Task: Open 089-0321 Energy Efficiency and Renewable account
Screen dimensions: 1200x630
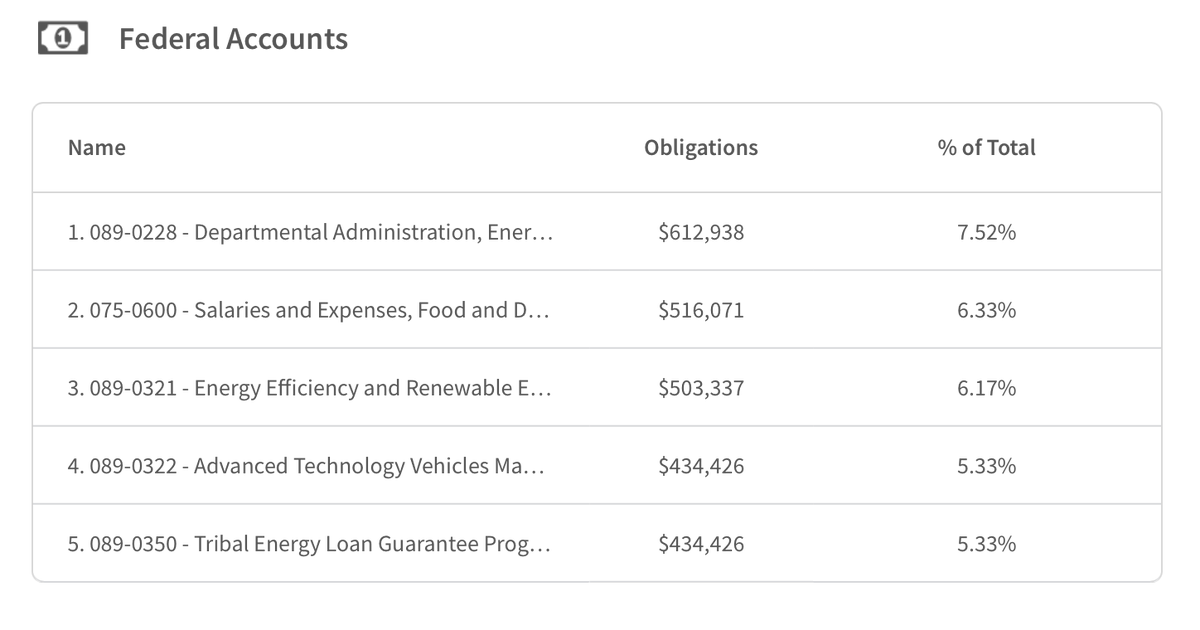Action: coord(309,388)
